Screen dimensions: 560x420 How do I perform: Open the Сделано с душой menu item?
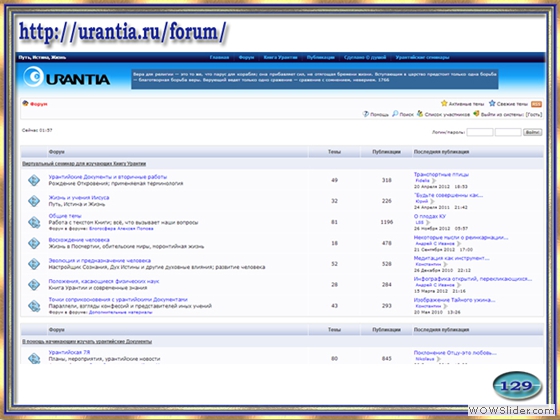(365, 57)
